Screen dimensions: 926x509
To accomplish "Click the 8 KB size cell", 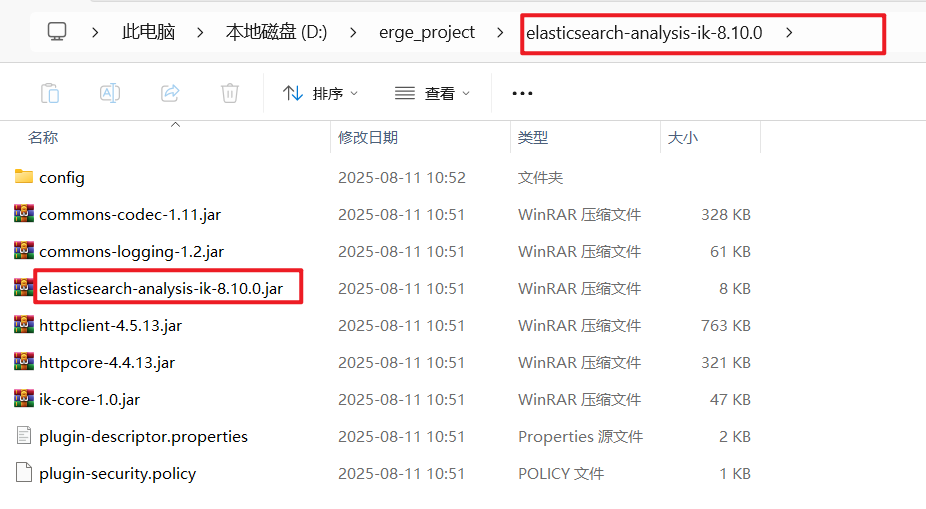I will 735,289.
